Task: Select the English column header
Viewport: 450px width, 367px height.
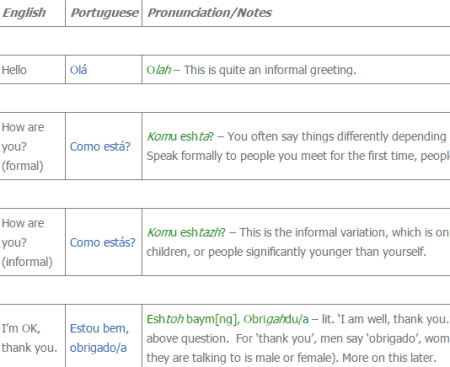Action: coord(24,13)
